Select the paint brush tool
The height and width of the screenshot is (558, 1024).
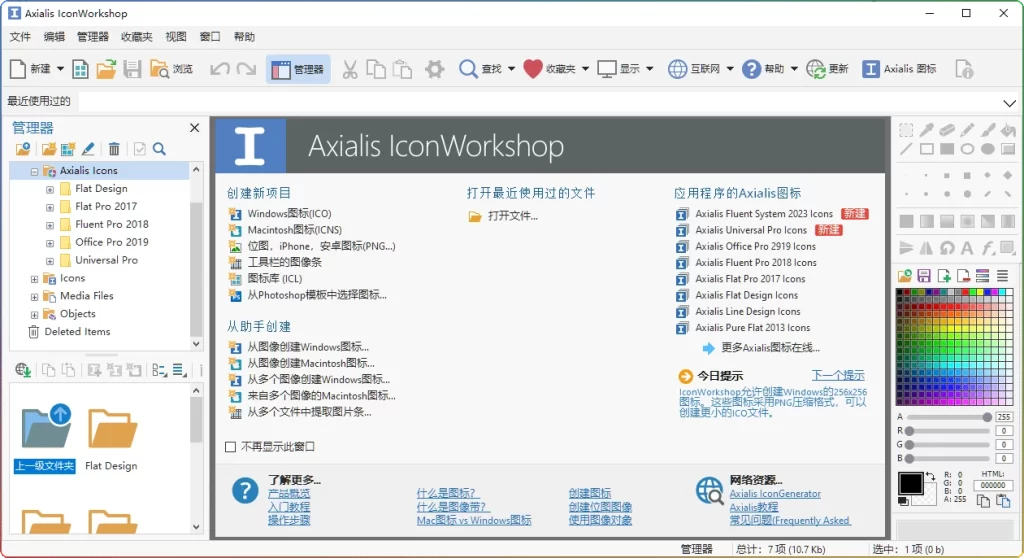988,130
